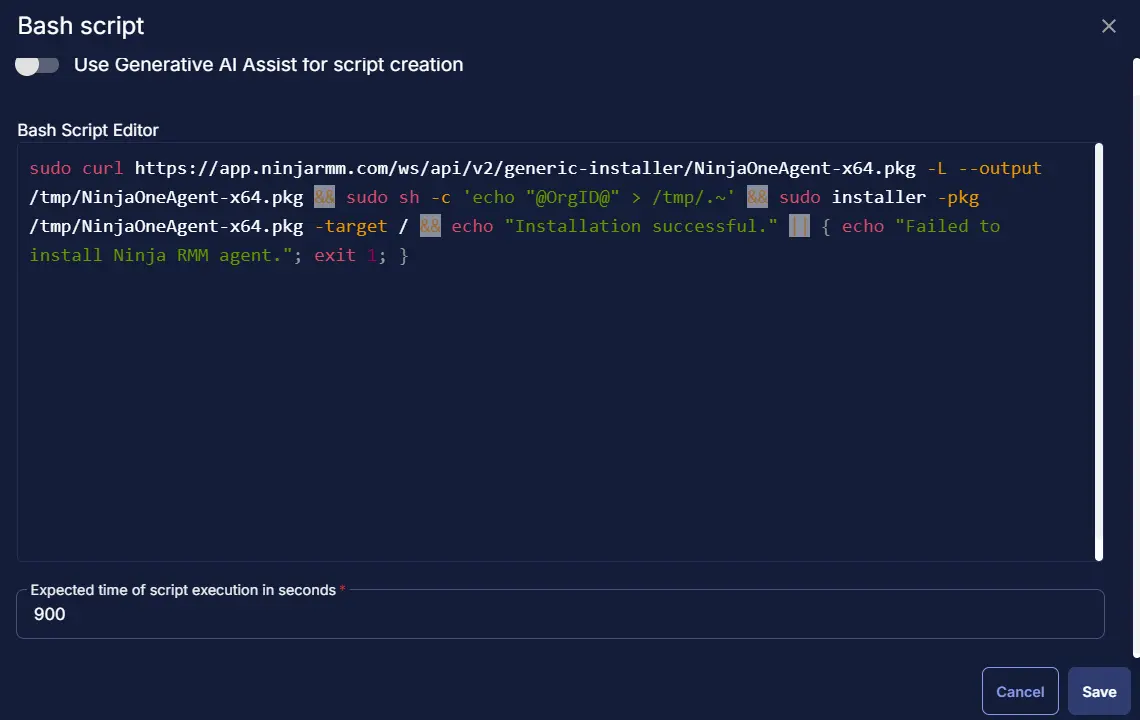1140x720 pixels.
Task: Click the "@OrgID@" placeholder in the script
Action: click(572, 197)
